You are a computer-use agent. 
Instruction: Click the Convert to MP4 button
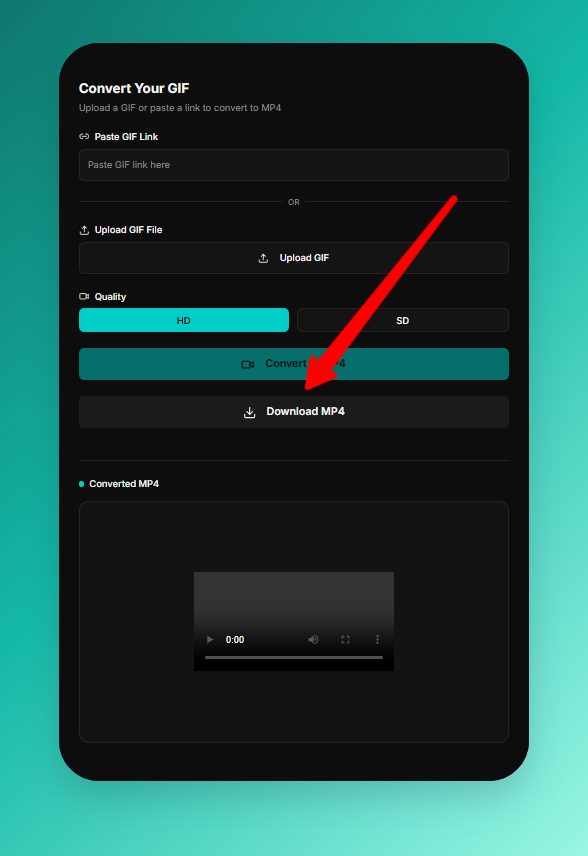294,364
